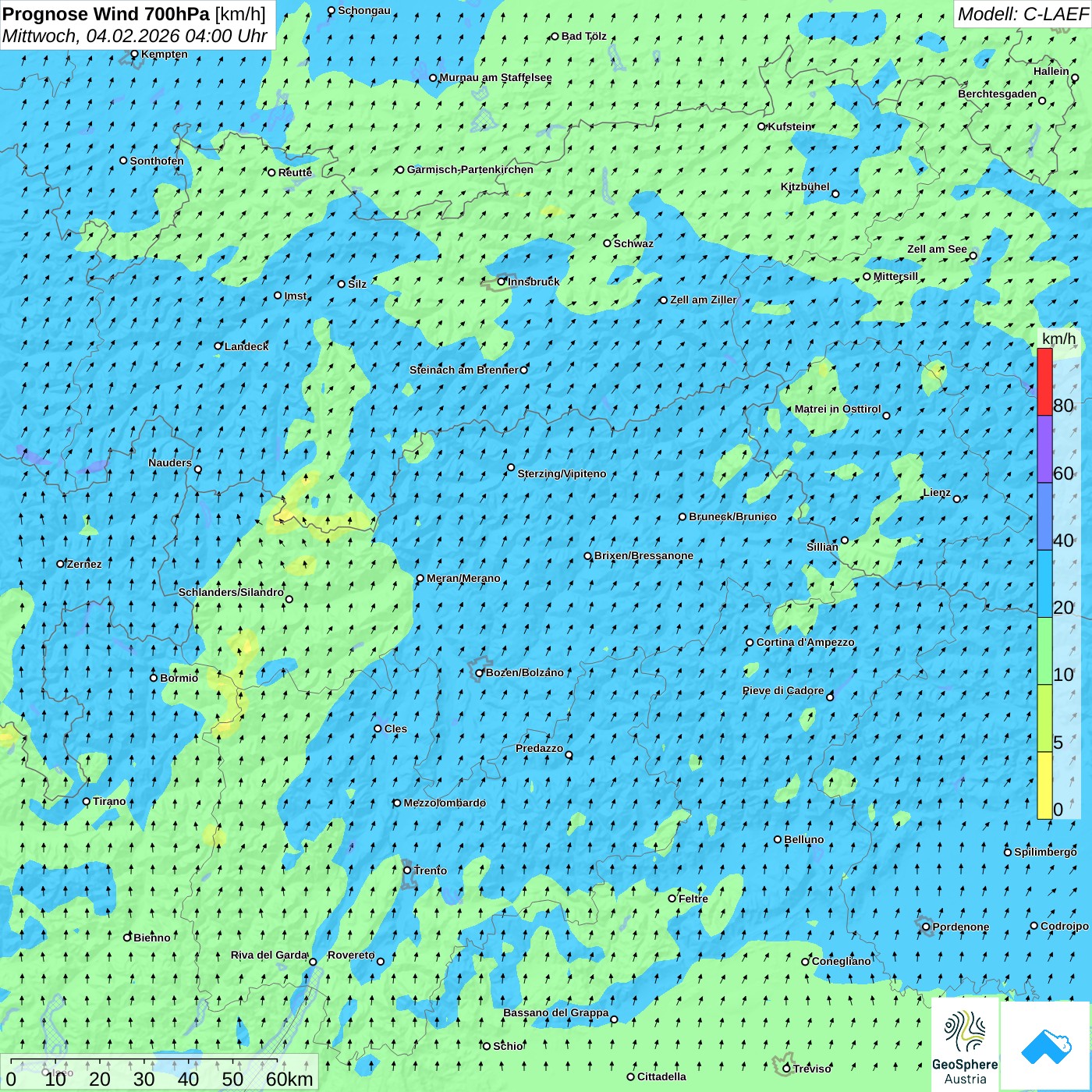
Task: Click the Bozen/Bolzano city marker
Action: click(479, 673)
